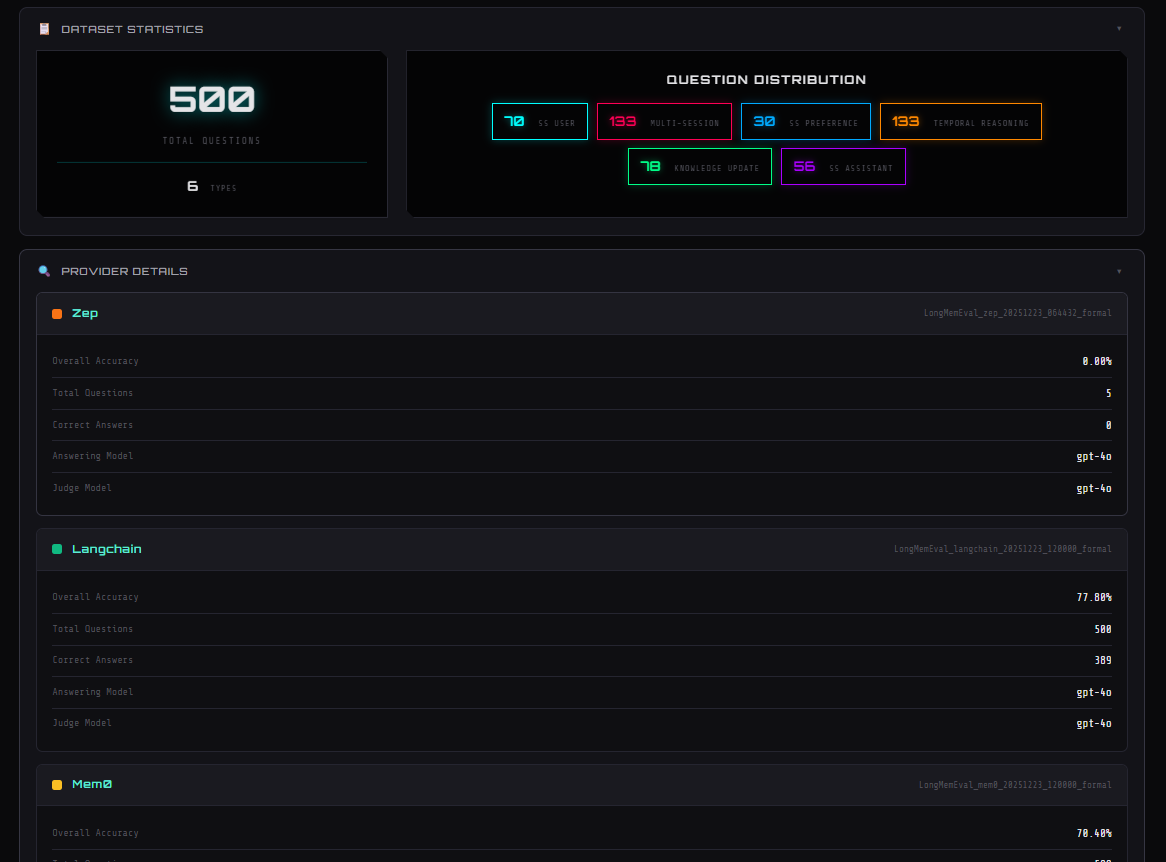Click the yellow Mem0 color swatch
This screenshot has height=862, width=1166.
[x=57, y=785]
